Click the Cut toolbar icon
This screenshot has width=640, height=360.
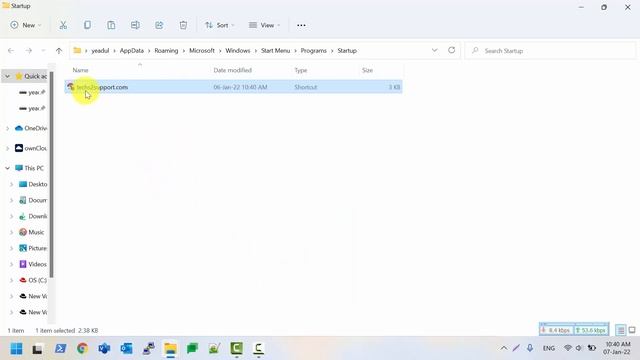[63, 25]
